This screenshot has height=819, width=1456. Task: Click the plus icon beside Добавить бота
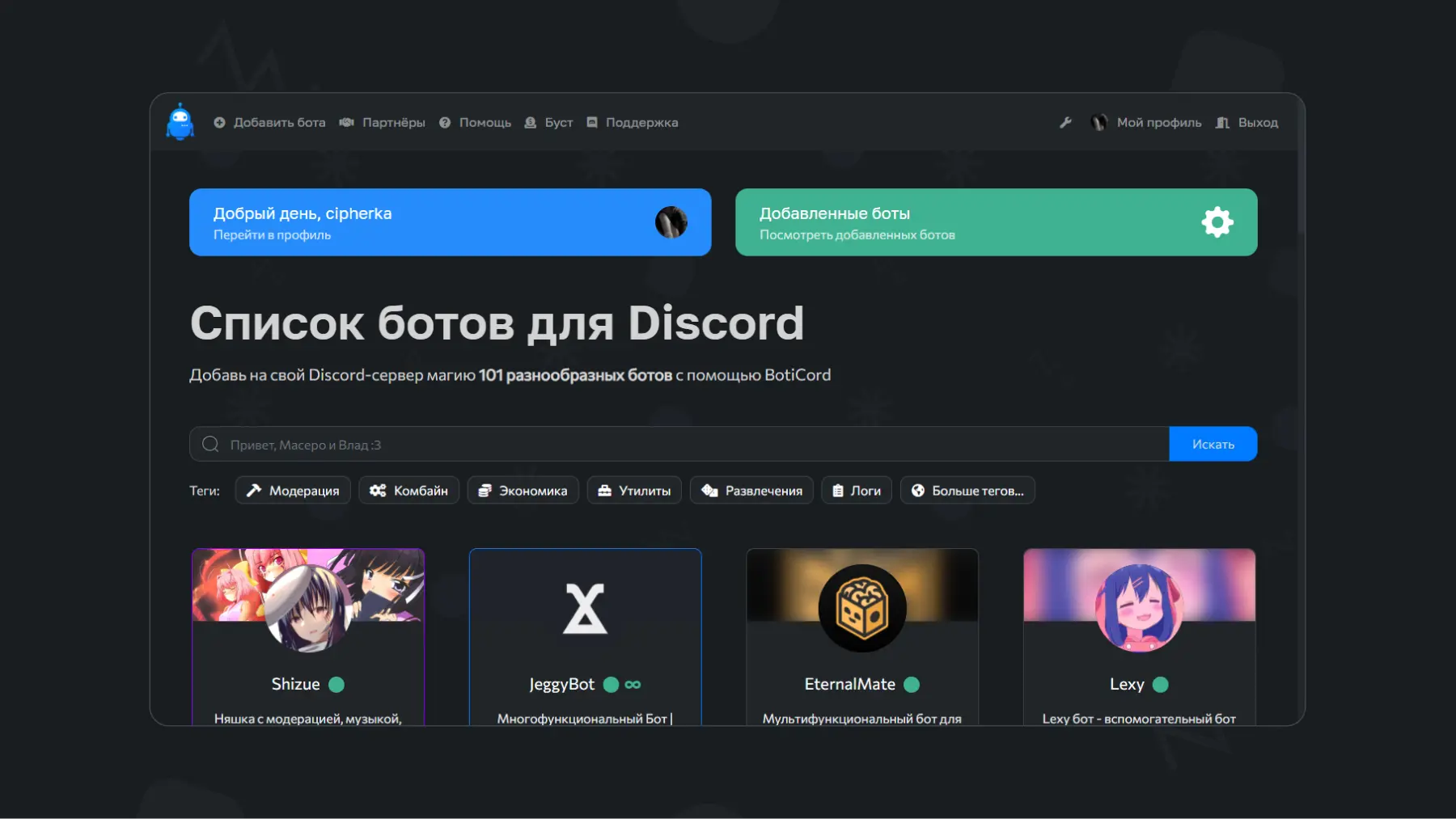coord(219,123)
